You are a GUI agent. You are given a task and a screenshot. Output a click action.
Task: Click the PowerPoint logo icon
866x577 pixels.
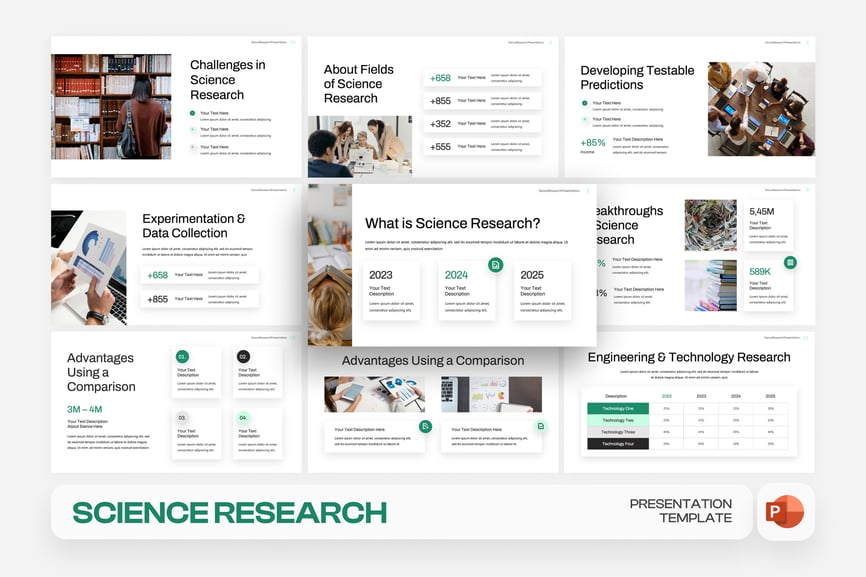coord(784,511)
